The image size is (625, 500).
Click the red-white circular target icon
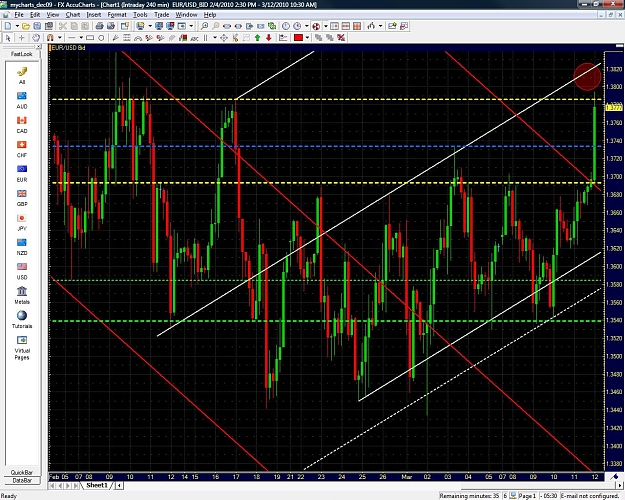[x=316, y=26]
